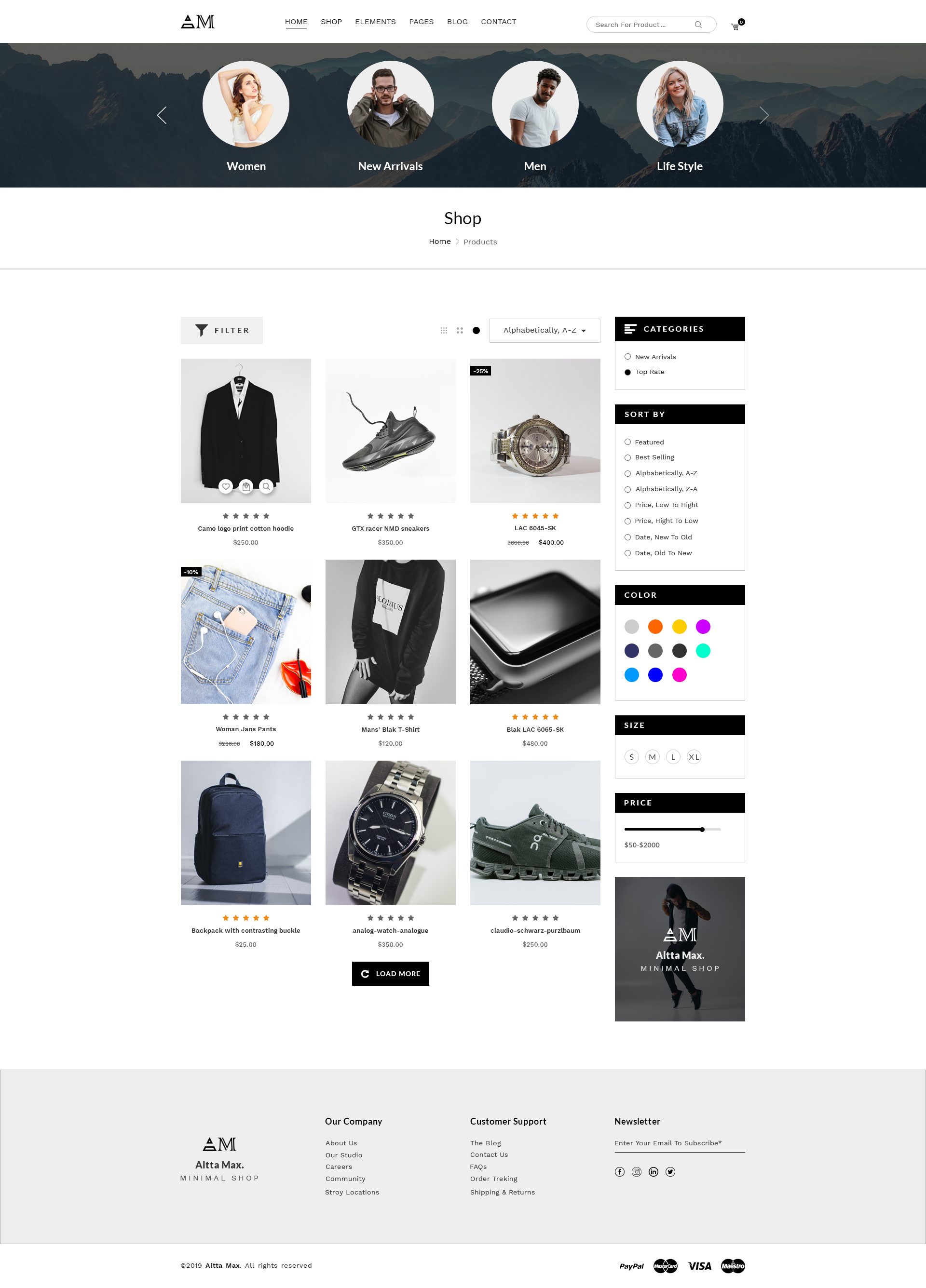Open the Alphabetically, A-Z sort dropdown
926x1288 pixels.
[545, 331]
